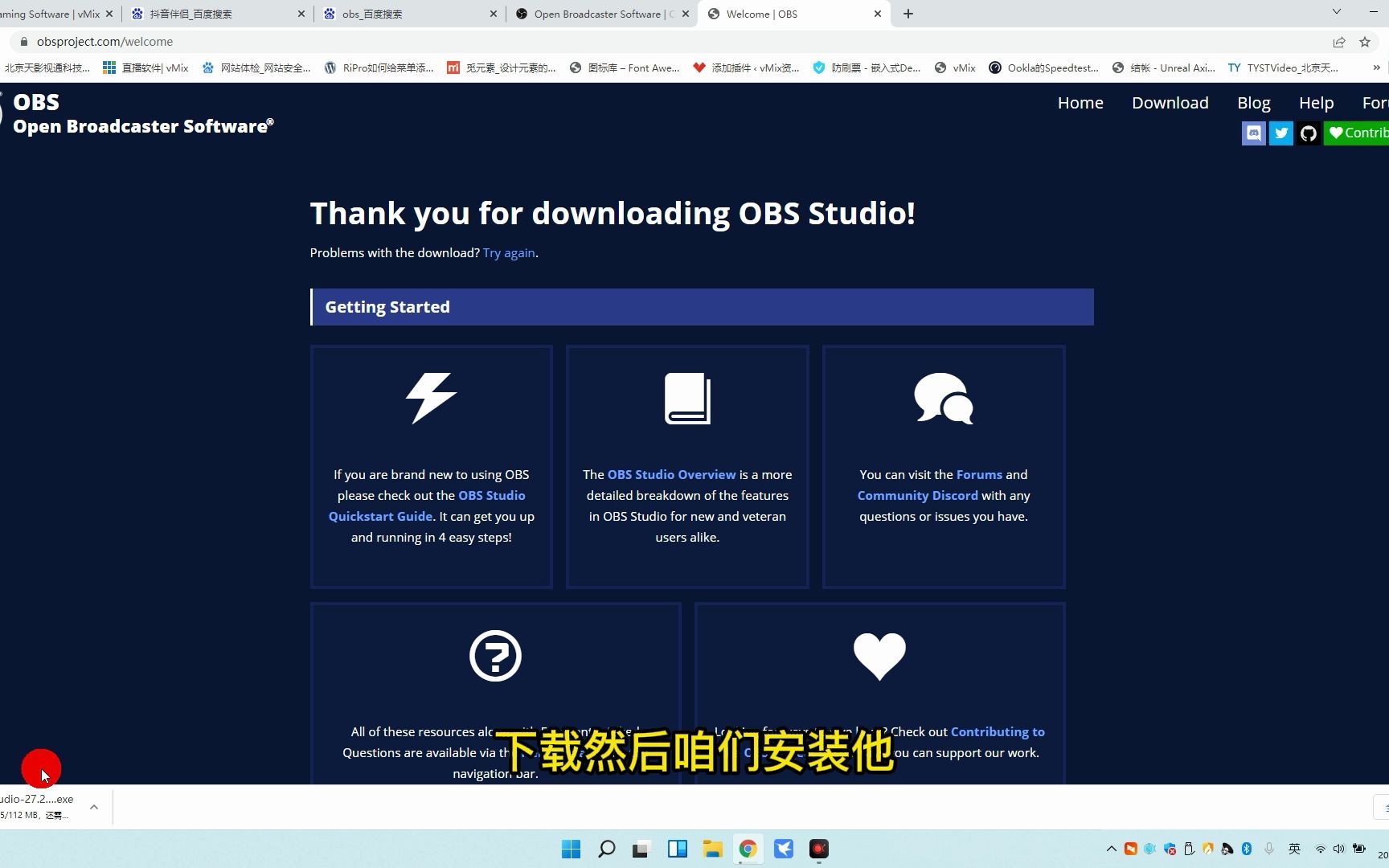Click the book Overview card icon
This screenshot has height=868, width=1389.
(x=687, y=399)
